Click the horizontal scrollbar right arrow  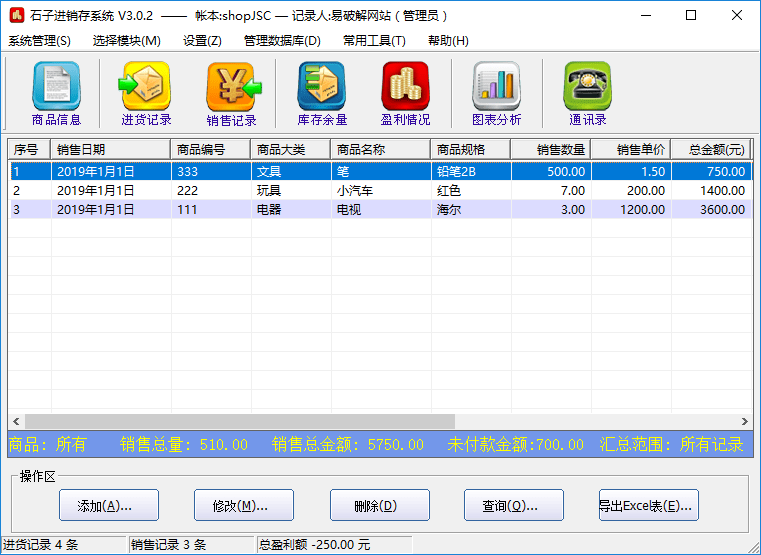coord(744,422)
